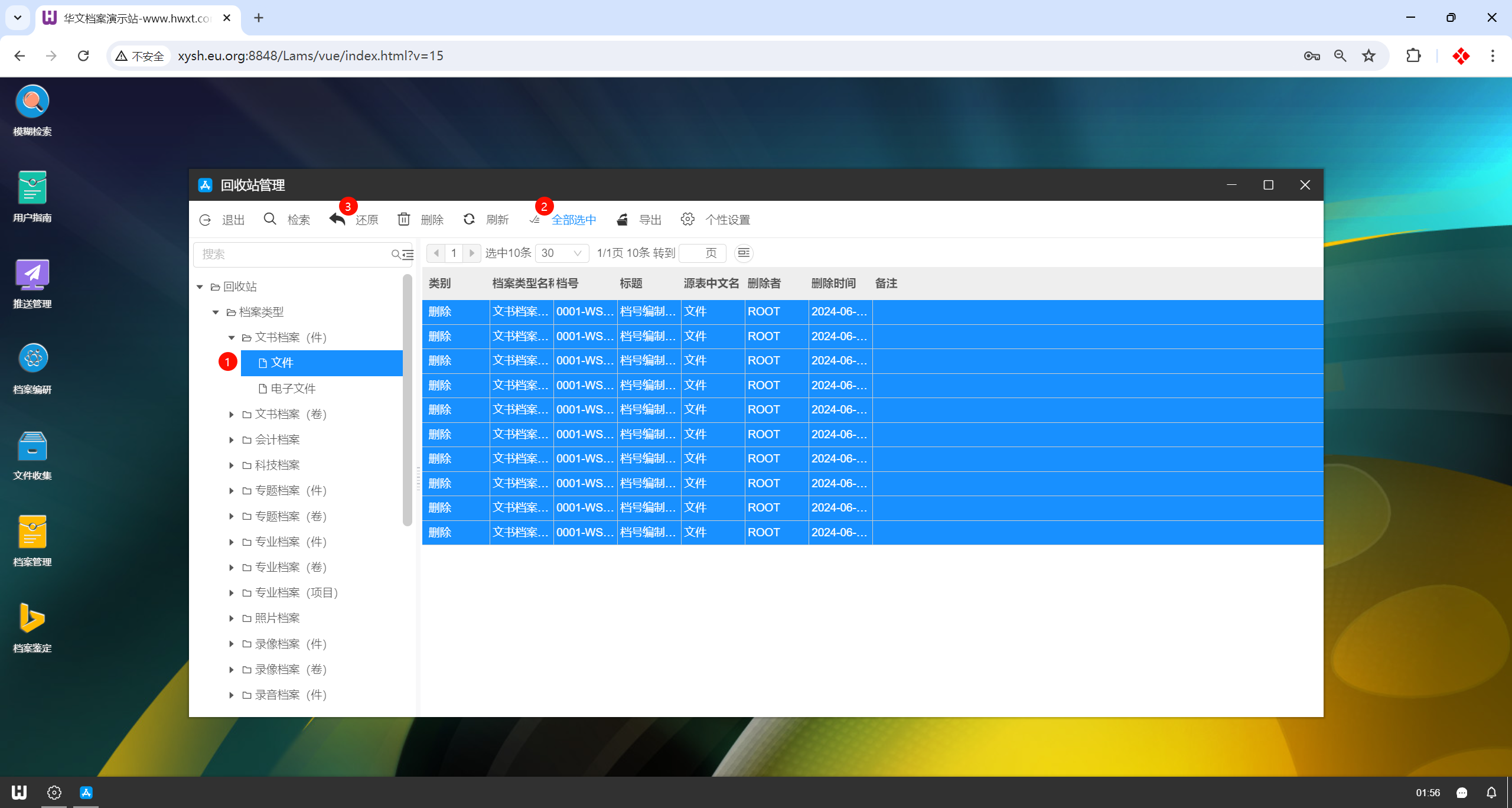Go to next page arrow button
The height and width of the screenshot is (808, 1512).
[x=471, y=253]
